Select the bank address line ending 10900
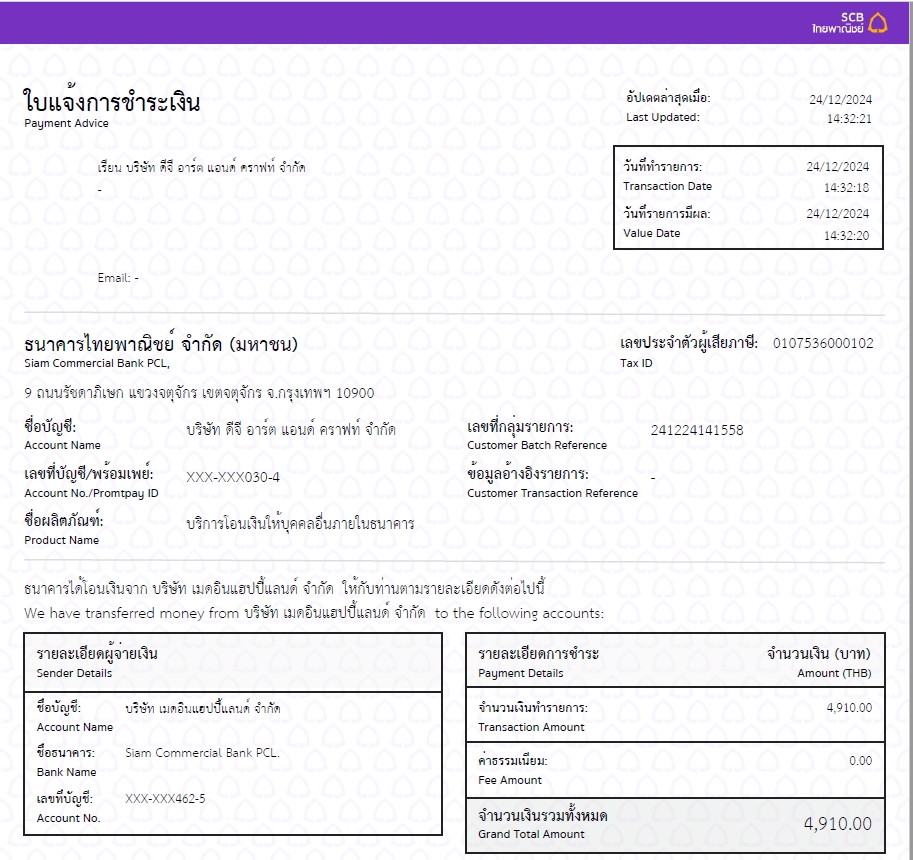 [x=199, y=393]
